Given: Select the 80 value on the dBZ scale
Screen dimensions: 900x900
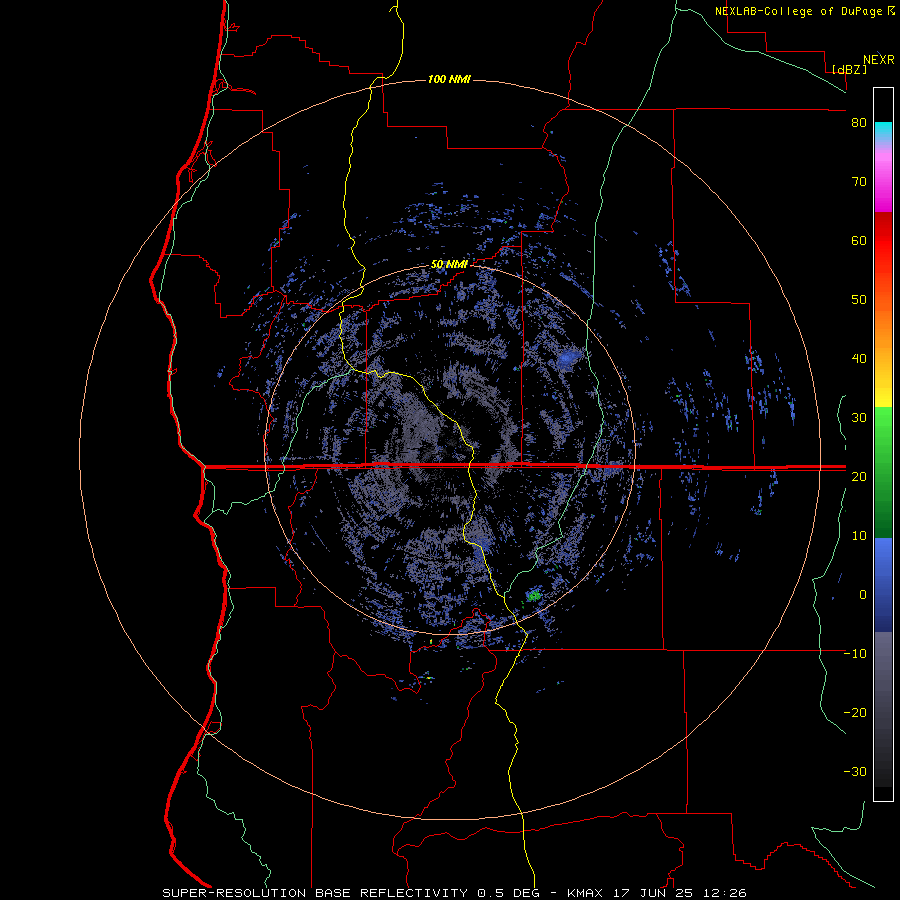Looking at the screenshot, I should (859, 123).
